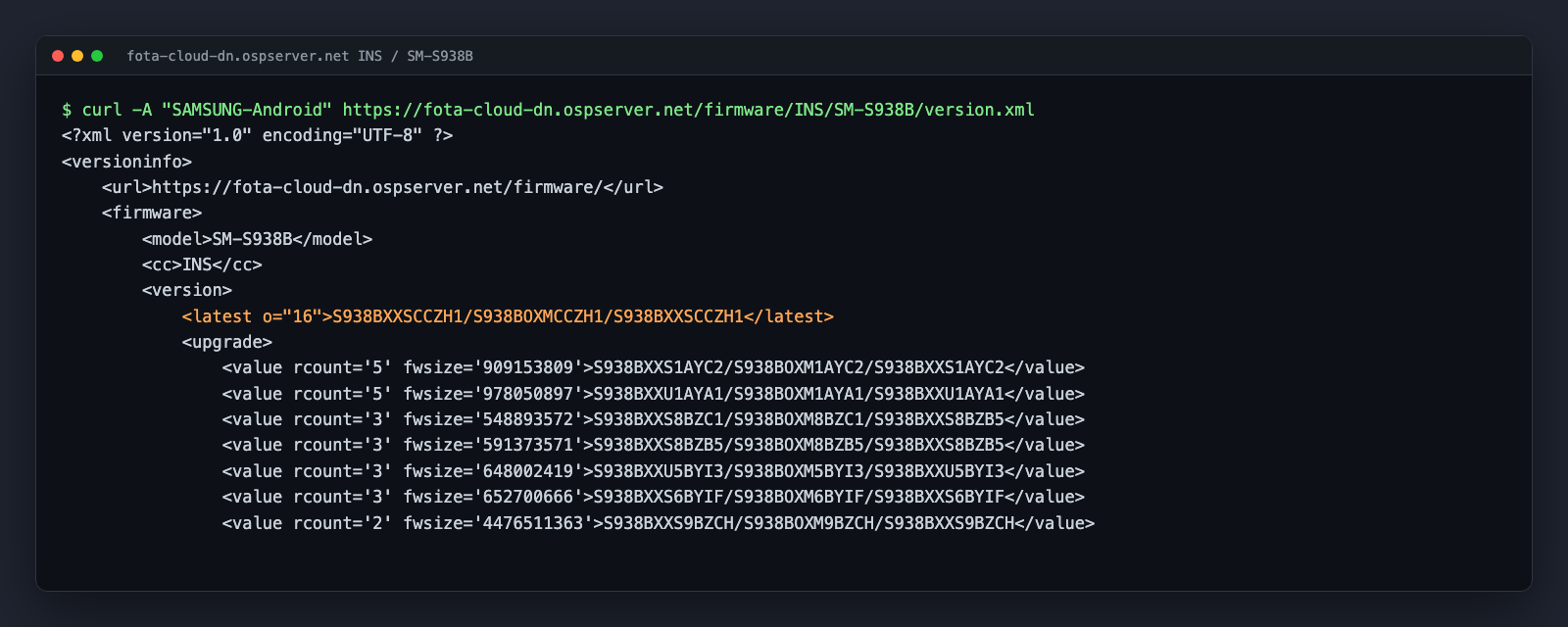Click the window title 'fota-cloud-dn.ospserver.net INS / SM-S938B'
Image resolution: width=1568 pixels, height=627 pixels.
[x=300, y=56]
